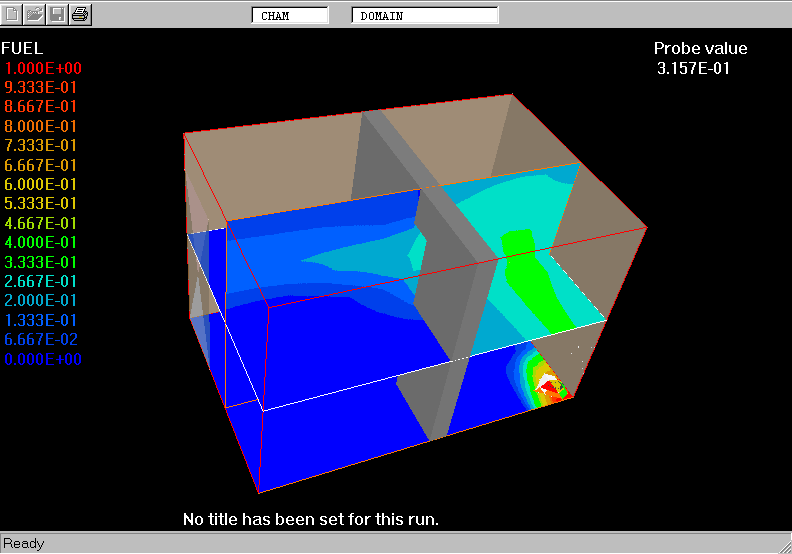Click the New file toolbar icon
This screenshot has height=554, width=792.
point(11,14)
